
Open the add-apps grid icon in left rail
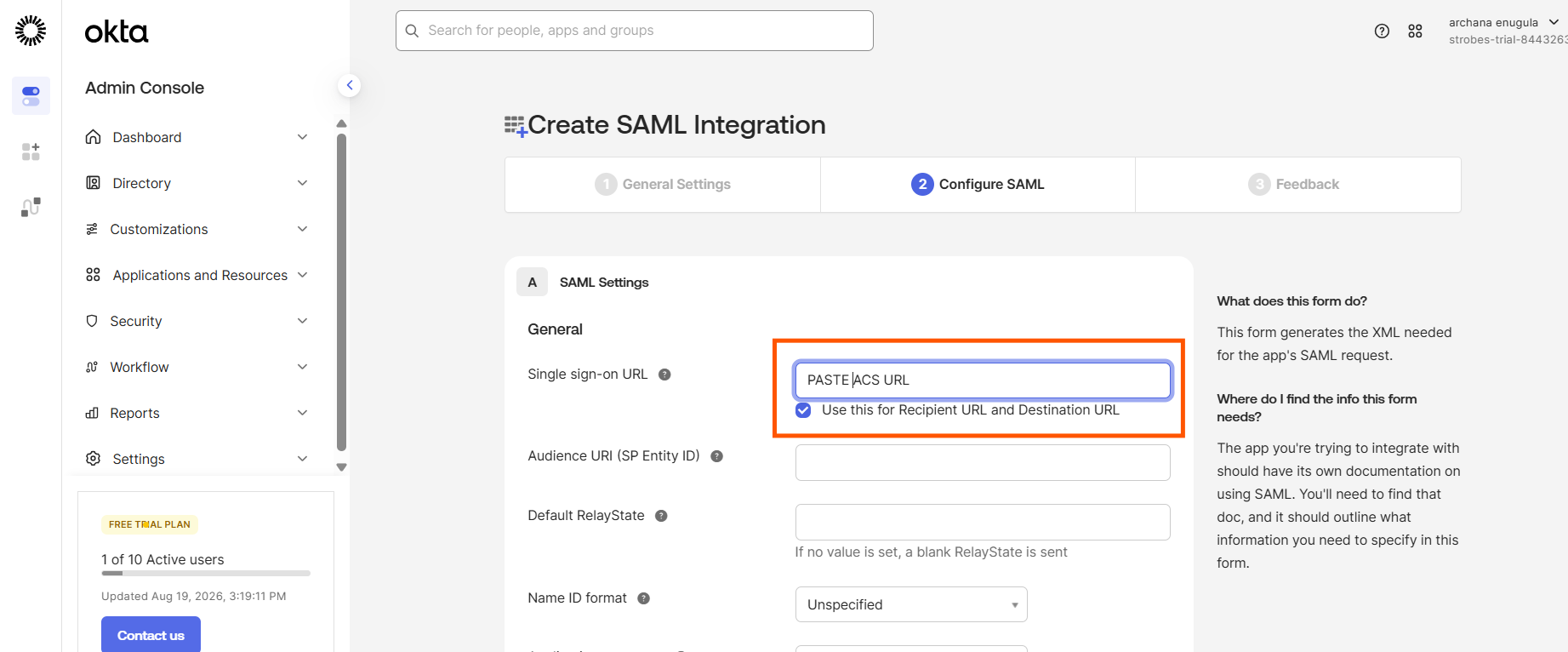point(31,152)
